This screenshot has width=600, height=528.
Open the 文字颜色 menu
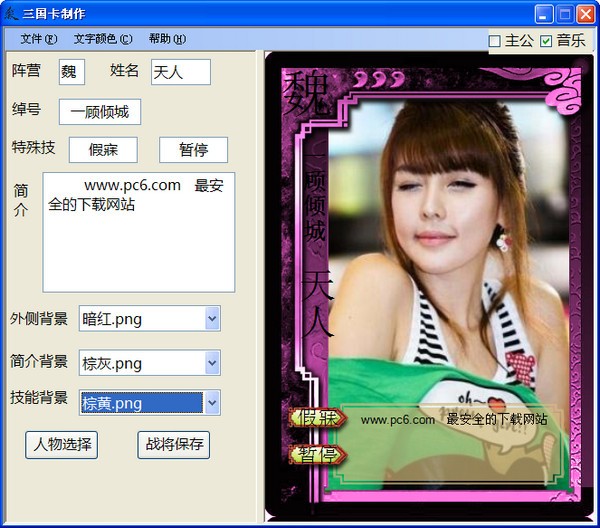[x=102, y=39]
